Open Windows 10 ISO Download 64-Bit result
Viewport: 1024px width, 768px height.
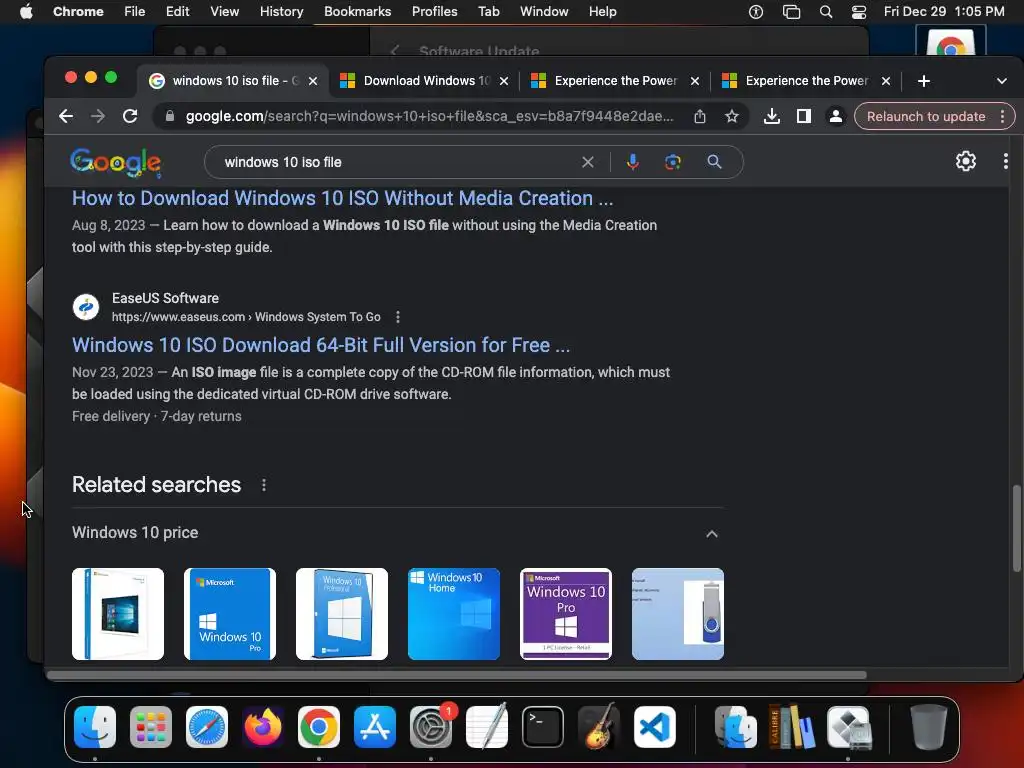(x=321, y=345)
